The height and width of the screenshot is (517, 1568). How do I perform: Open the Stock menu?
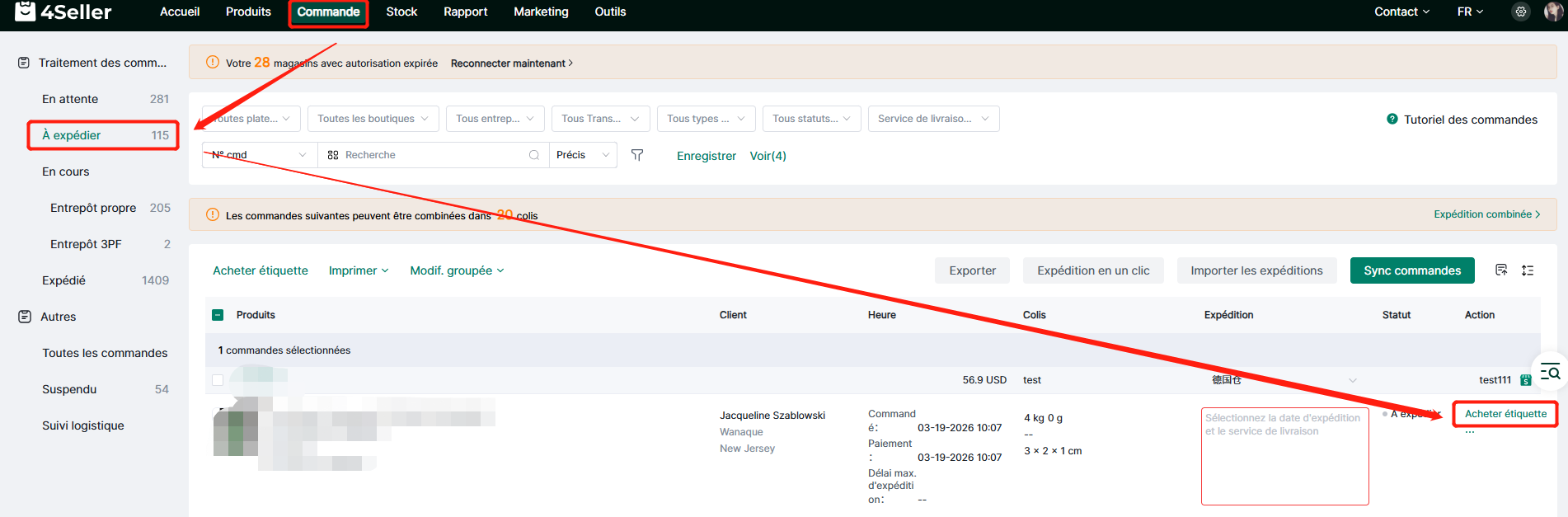coord(401,12)
